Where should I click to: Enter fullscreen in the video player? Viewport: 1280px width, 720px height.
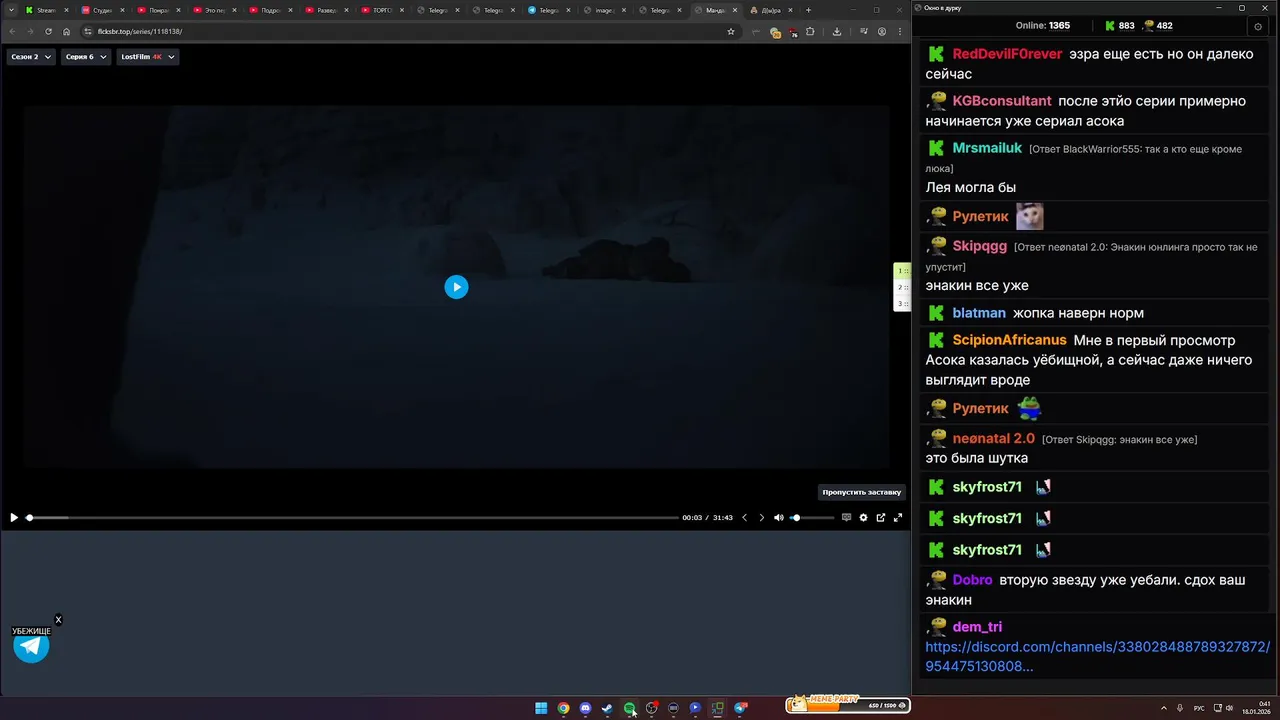[x=897, y=517]
